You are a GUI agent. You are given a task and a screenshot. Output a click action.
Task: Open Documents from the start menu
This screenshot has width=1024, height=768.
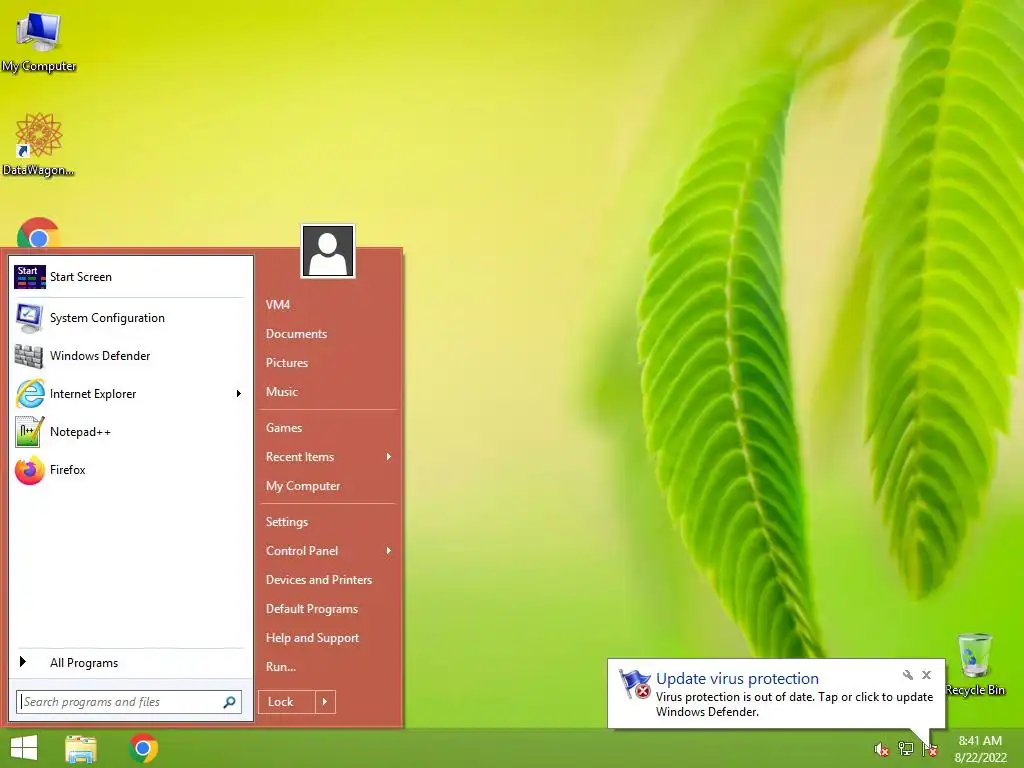point(296,334)
